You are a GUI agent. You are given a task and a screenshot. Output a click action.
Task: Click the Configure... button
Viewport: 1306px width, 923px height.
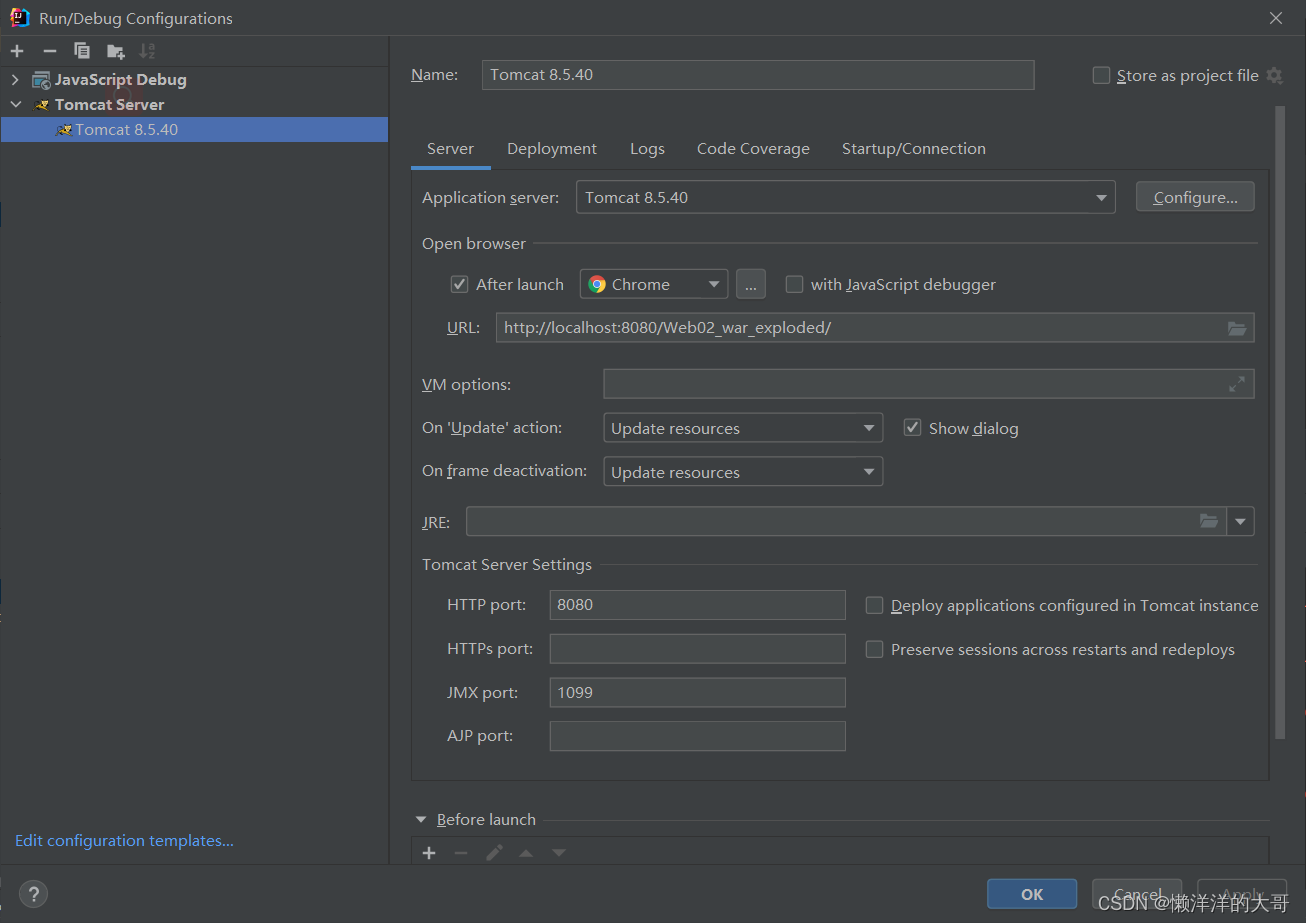pyautogui.click(x=1195, y=197)
